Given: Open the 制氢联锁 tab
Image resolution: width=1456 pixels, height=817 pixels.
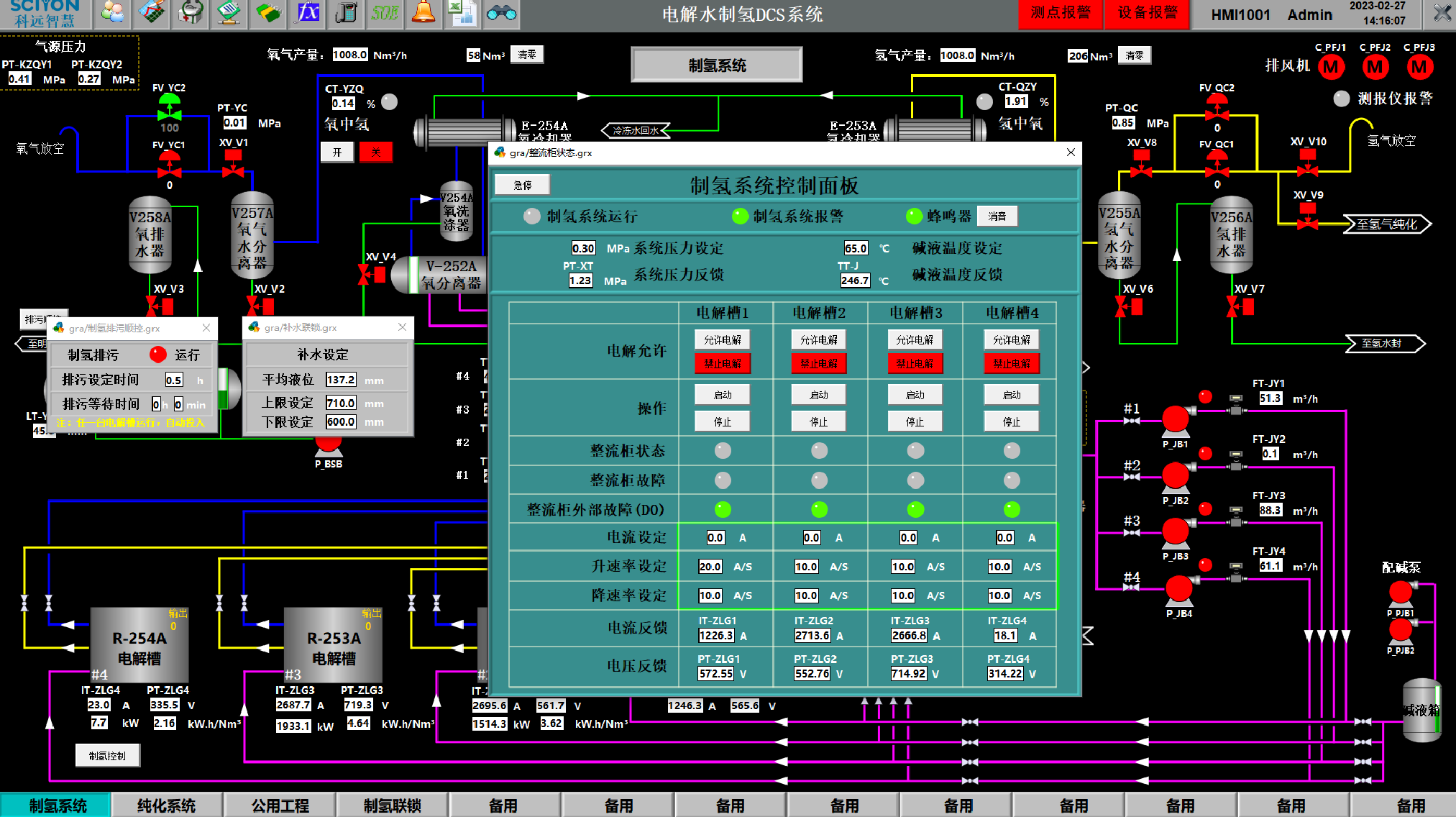Looking at the screenshot, I should [x=392, y=805].
